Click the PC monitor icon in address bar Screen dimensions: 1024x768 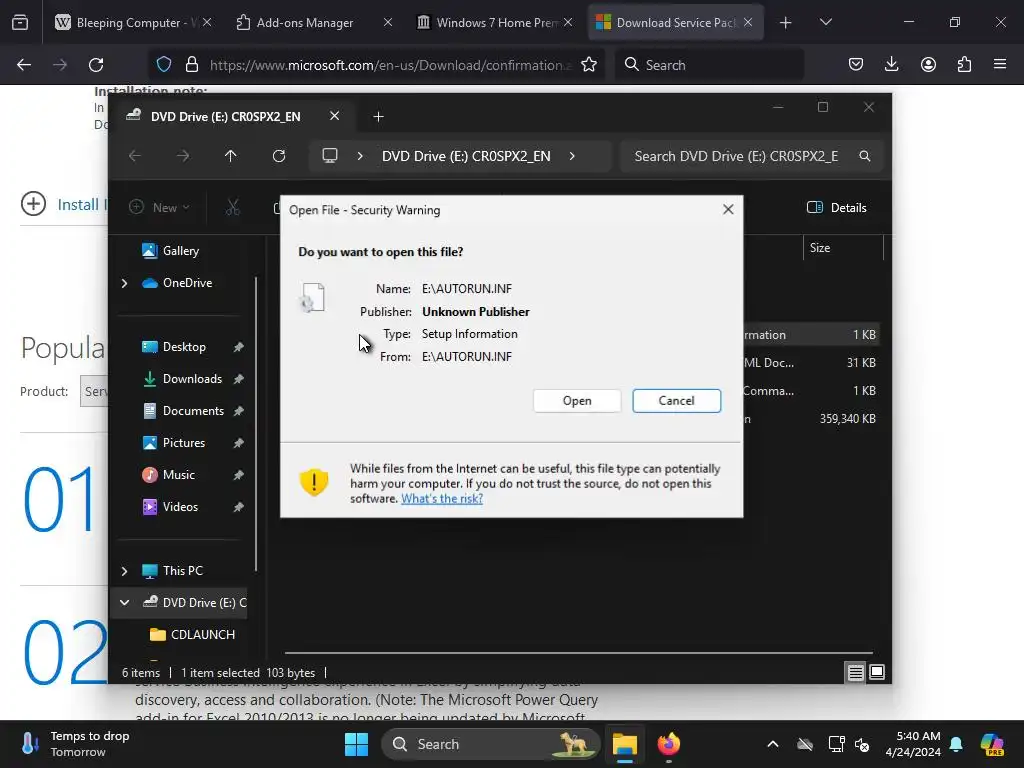(x=330, y=156)
